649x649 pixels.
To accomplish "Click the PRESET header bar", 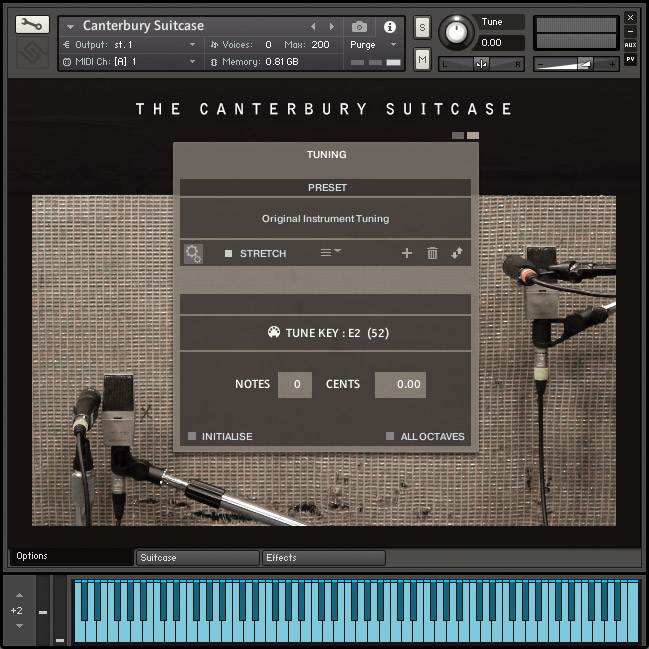I will (325, 187).
